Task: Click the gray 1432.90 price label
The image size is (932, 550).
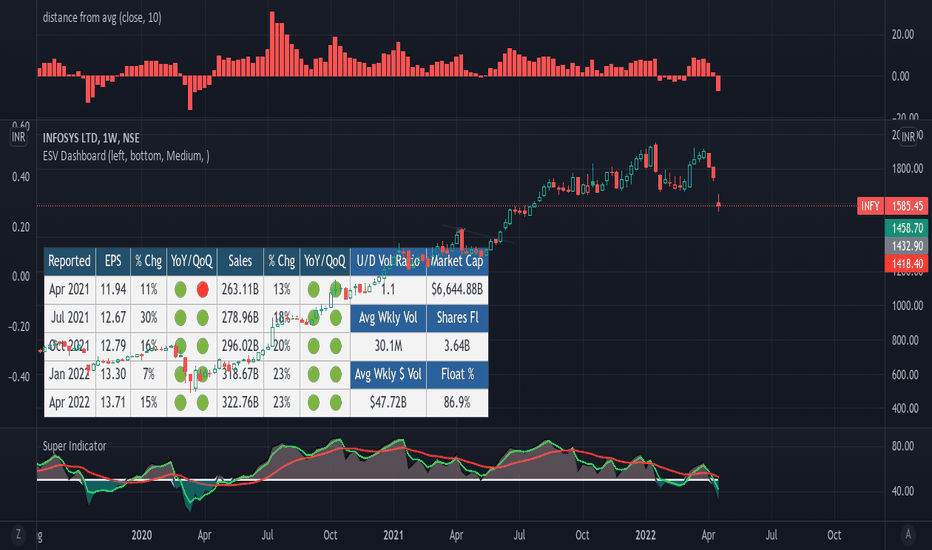Action: tap(907, 246)
